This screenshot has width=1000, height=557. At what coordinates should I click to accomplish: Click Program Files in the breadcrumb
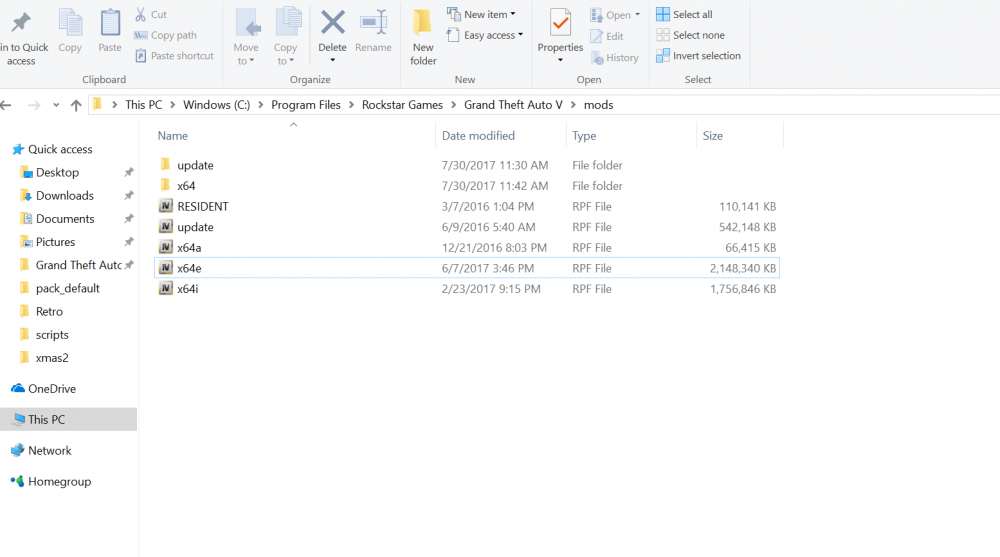pos(305,105)
